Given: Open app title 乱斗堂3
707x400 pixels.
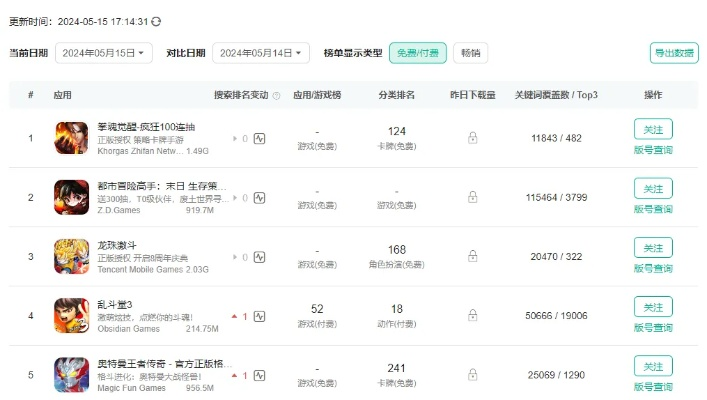Looking at the screenshot, I should (115, 305).
